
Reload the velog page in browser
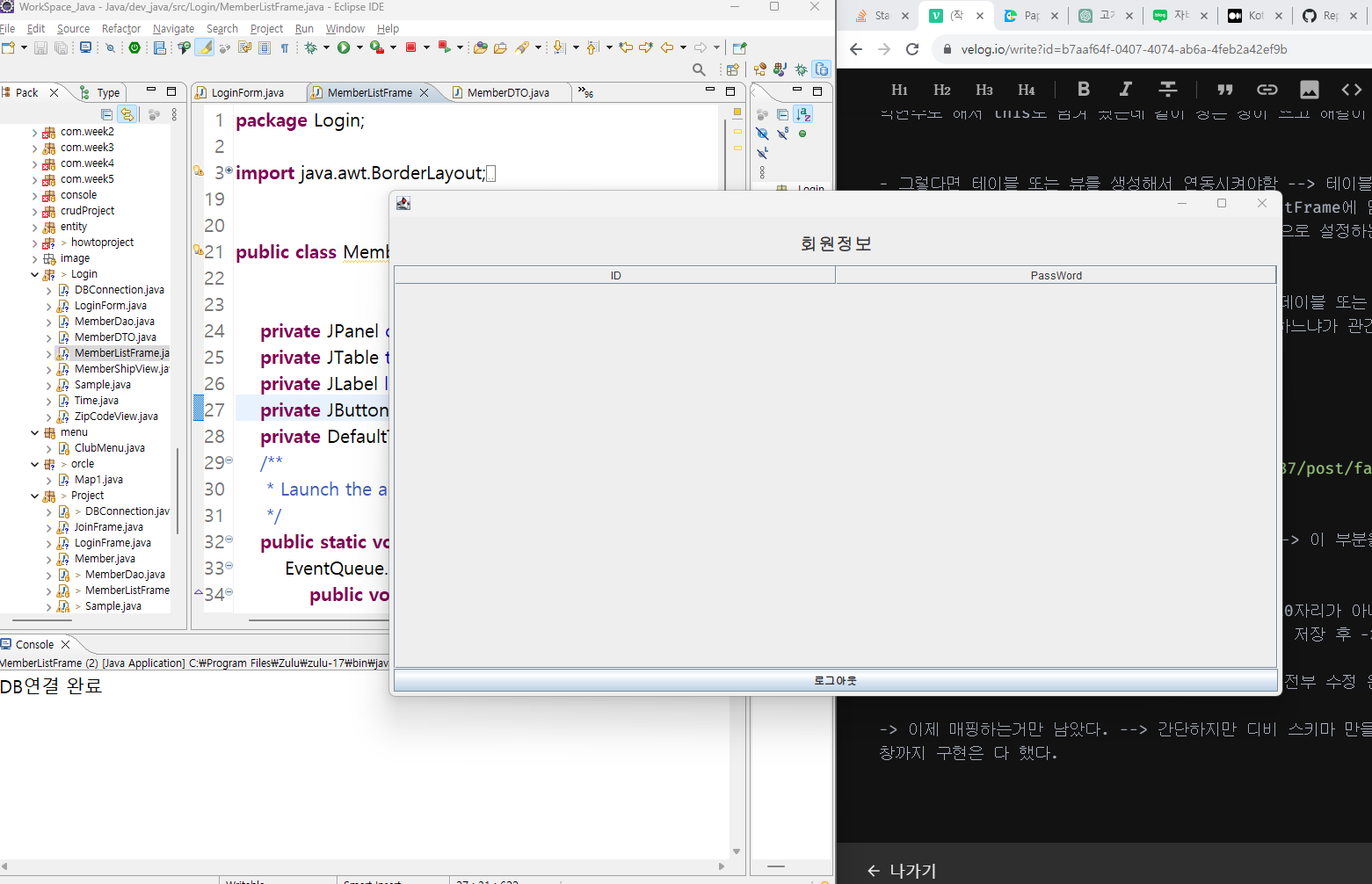(x=912, y=49)
